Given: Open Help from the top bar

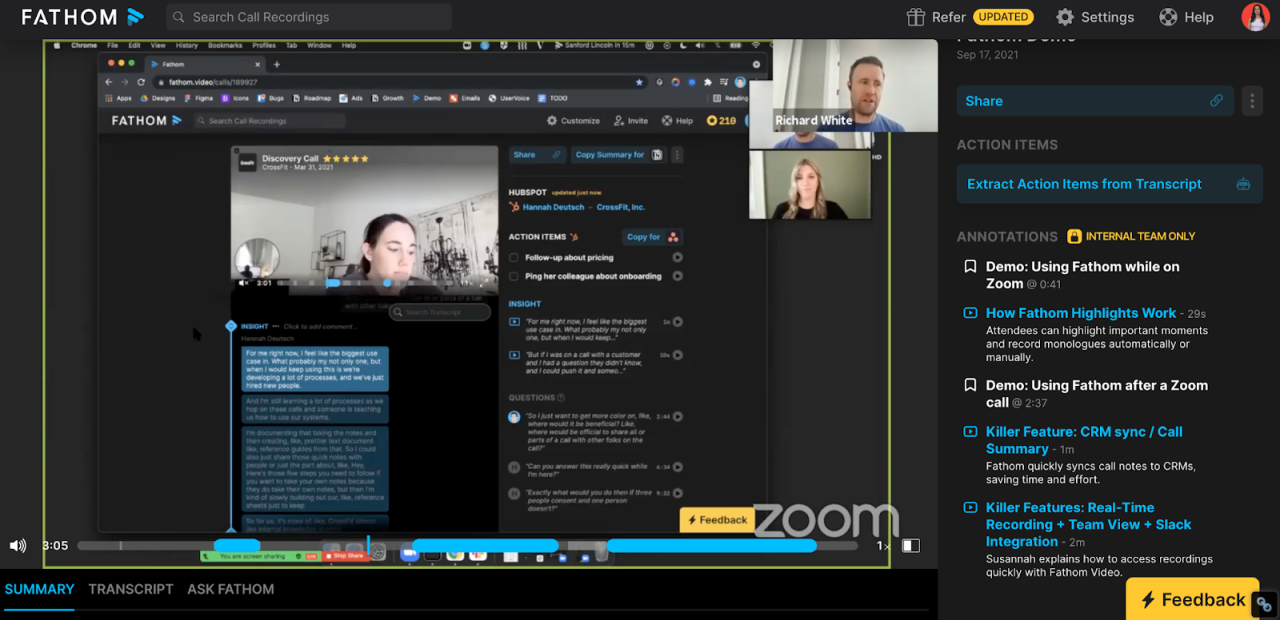Looking at the screenshot, I should [1168, 17].
